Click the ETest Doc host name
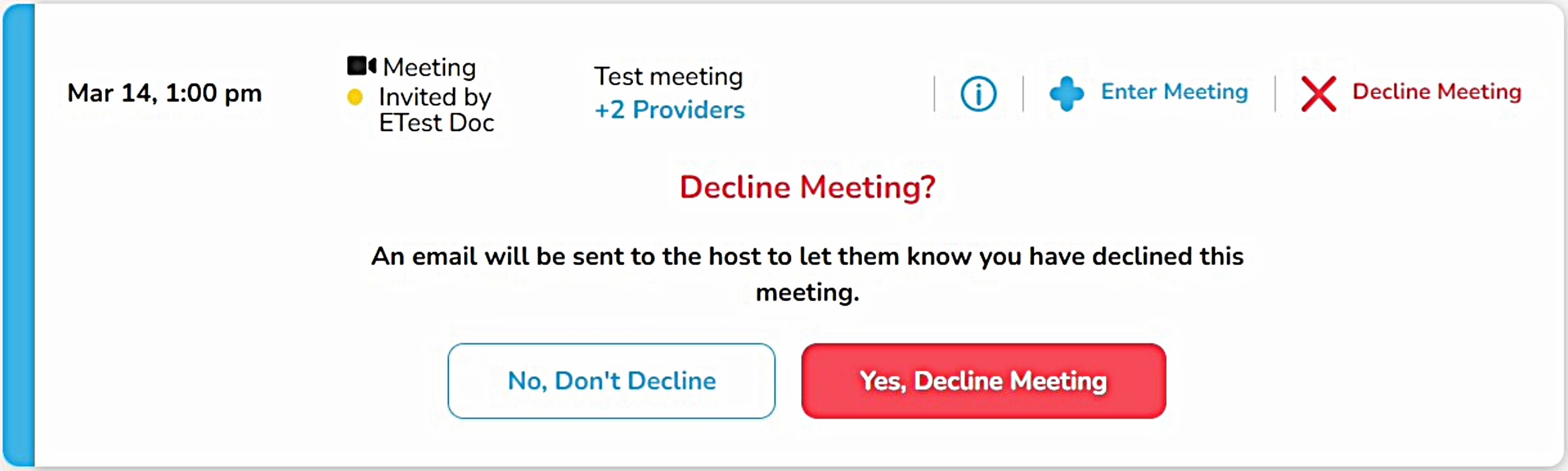 436,123
